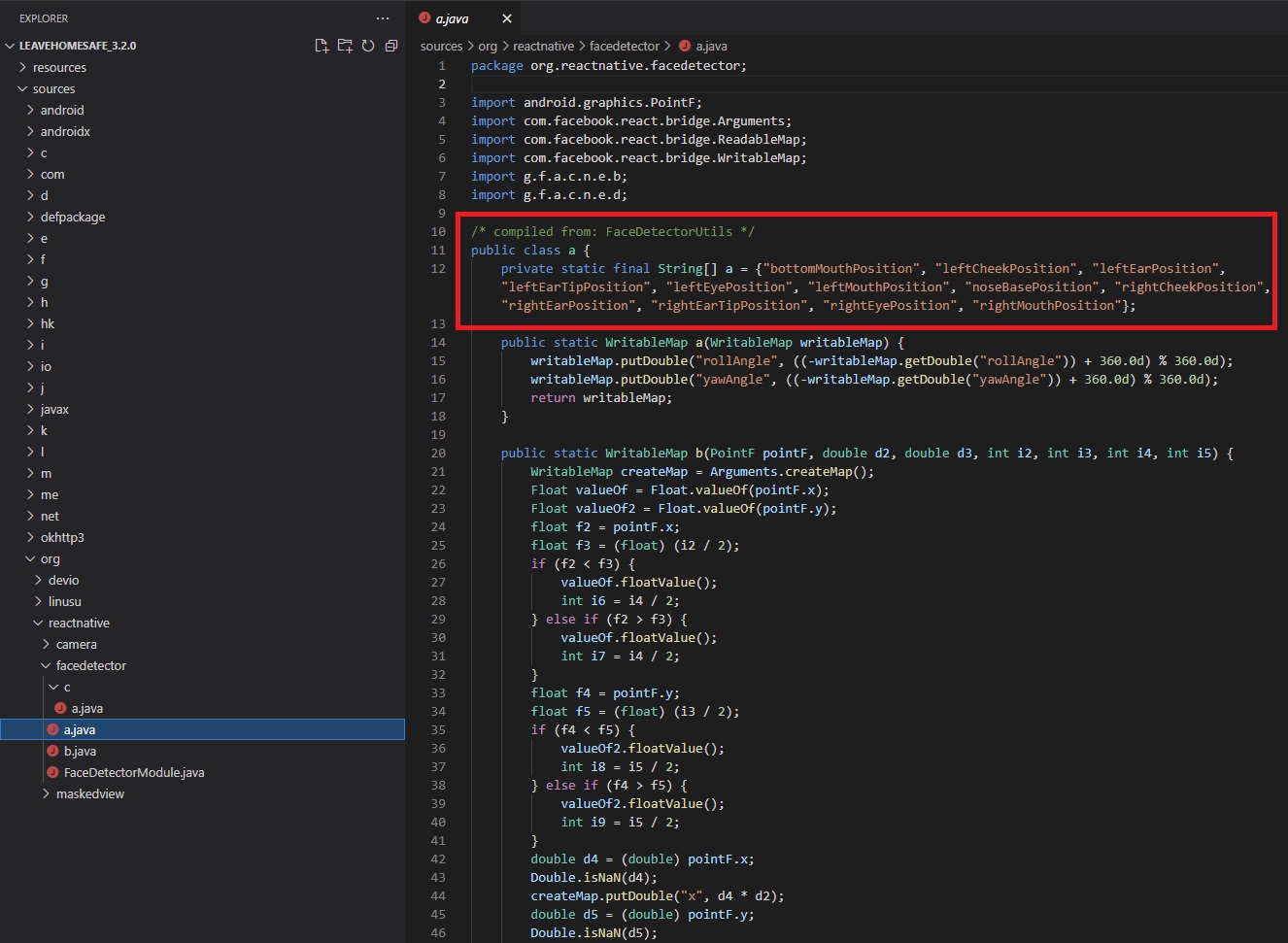Click the "import android.graphics.PointF;" line
Viewport: 1288px width, 943px height.
(587, 102)
